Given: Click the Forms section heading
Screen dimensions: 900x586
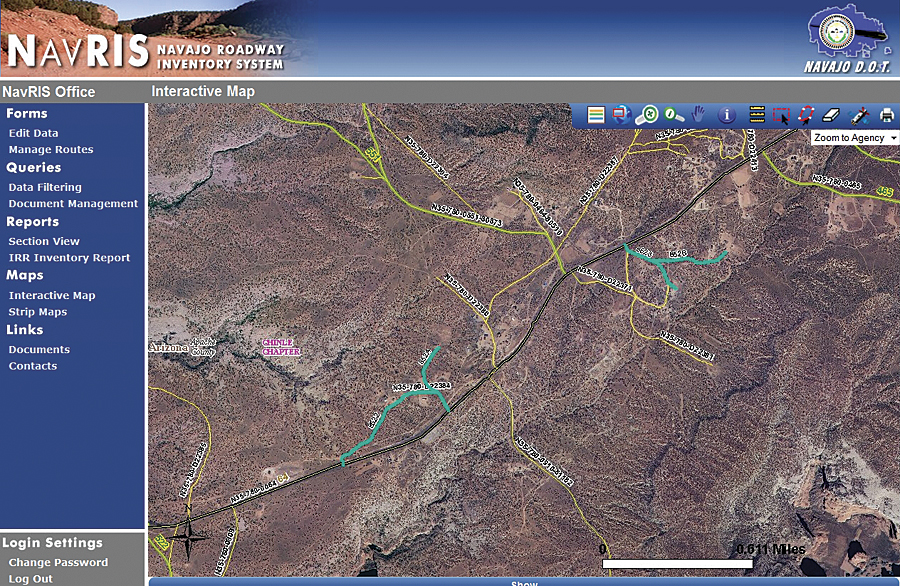Looking at the screenshot, I should point(26,114).
